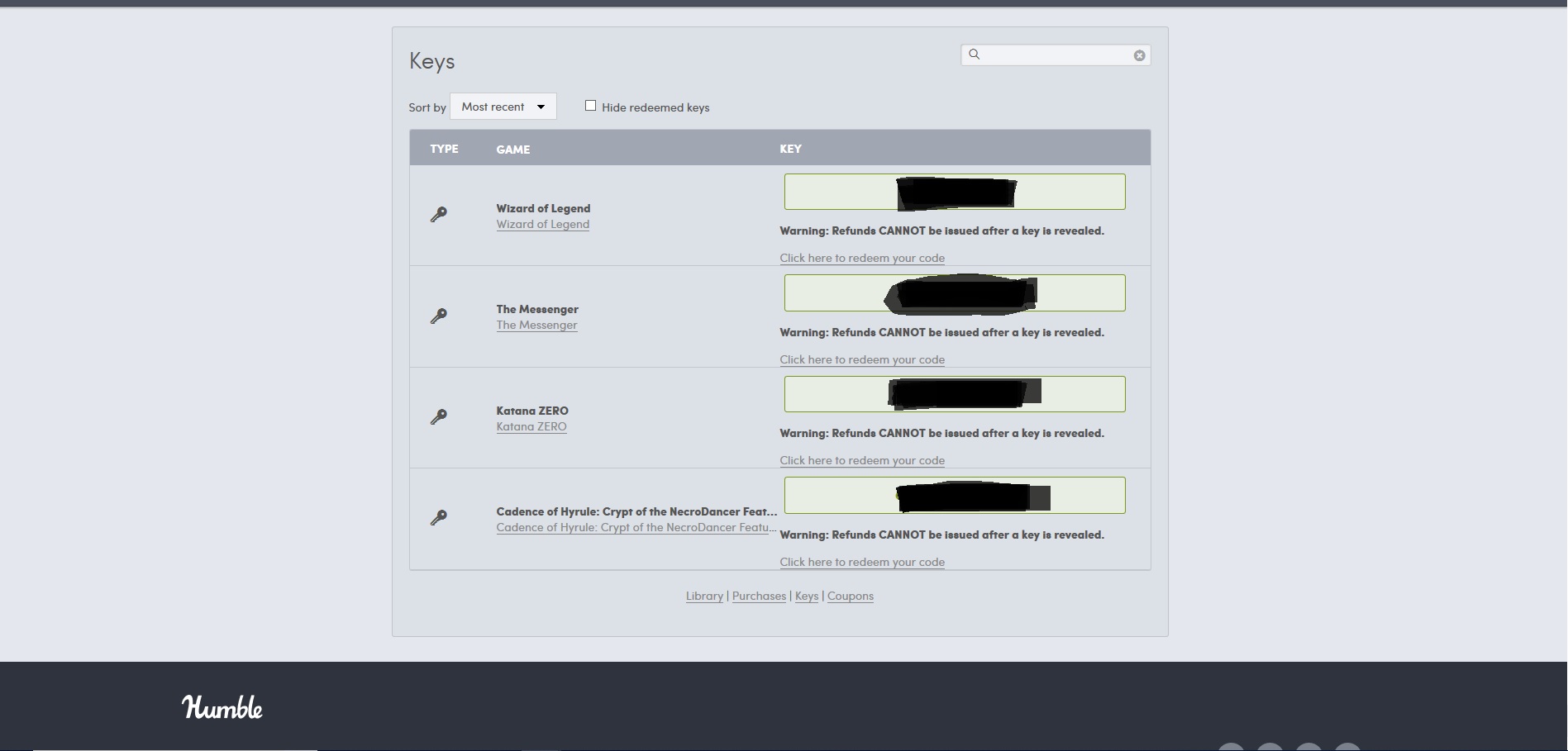The image size is (1568, 751).
Task: Clear the keys search field
Action: click(1139, 55)
